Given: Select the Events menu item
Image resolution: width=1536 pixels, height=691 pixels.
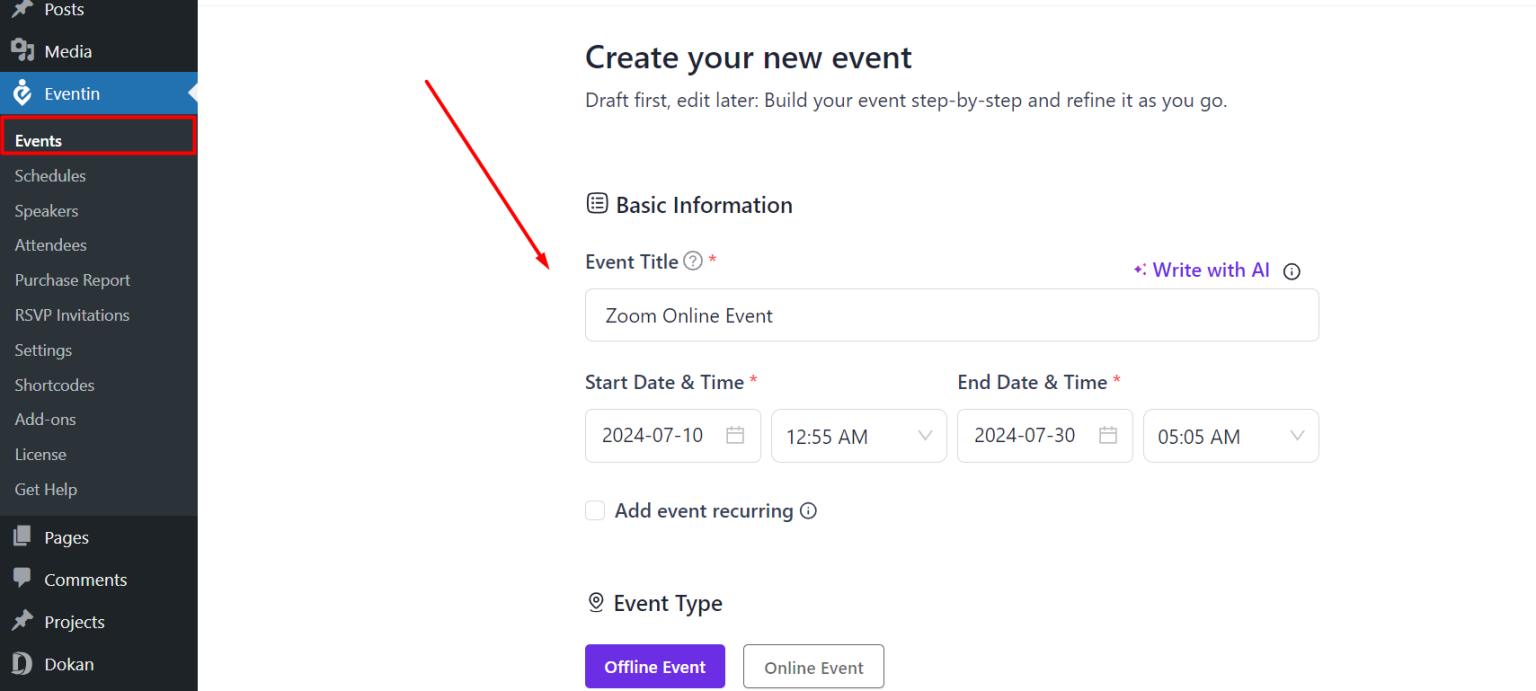Looking at the screenshot, I should pyautogui.click(x=40, y=140).
